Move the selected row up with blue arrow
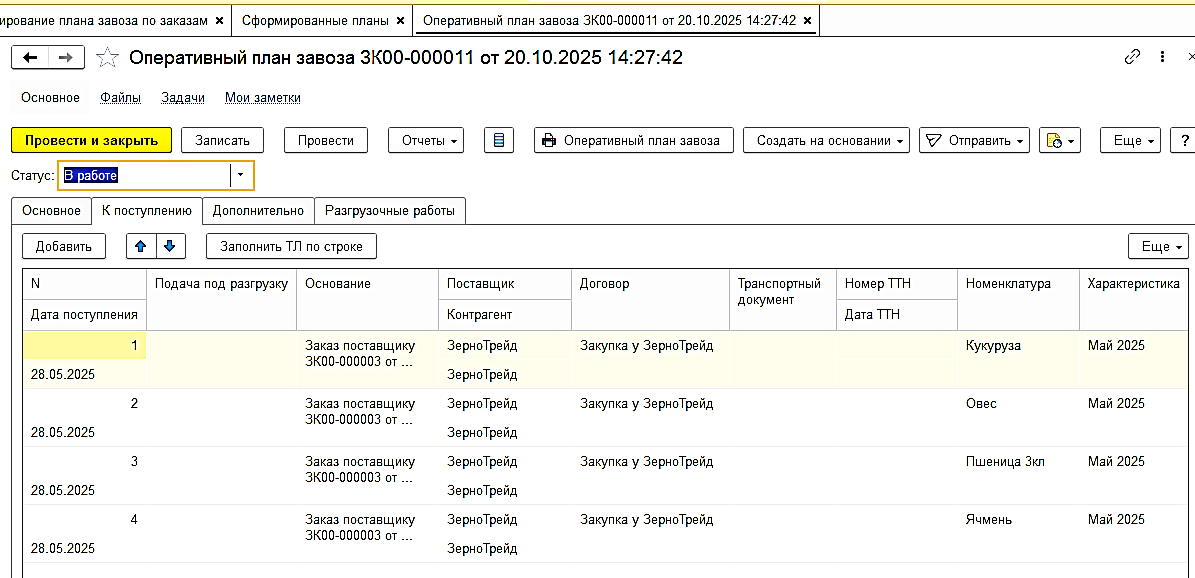 pyautogui.click(x=142, y=246)
